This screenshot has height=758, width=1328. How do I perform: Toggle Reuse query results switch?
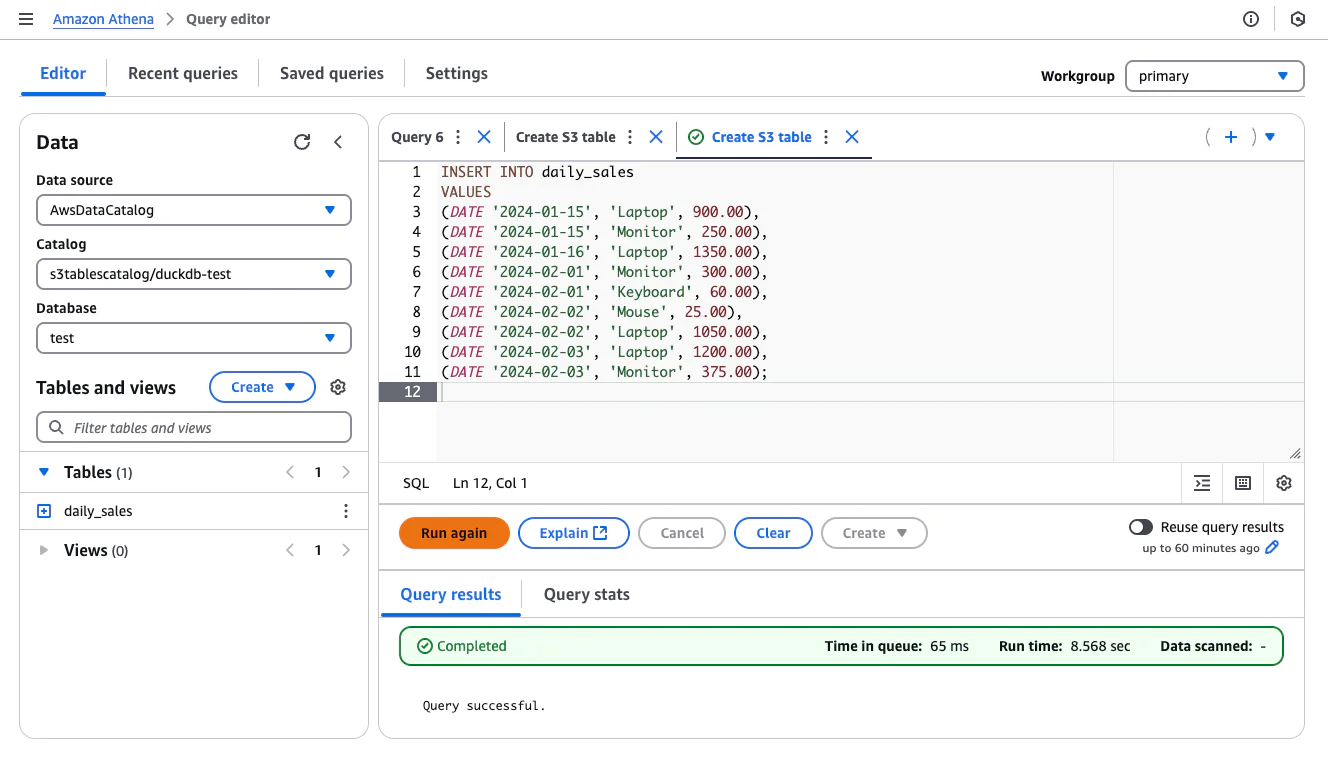tap(1140, 527)
